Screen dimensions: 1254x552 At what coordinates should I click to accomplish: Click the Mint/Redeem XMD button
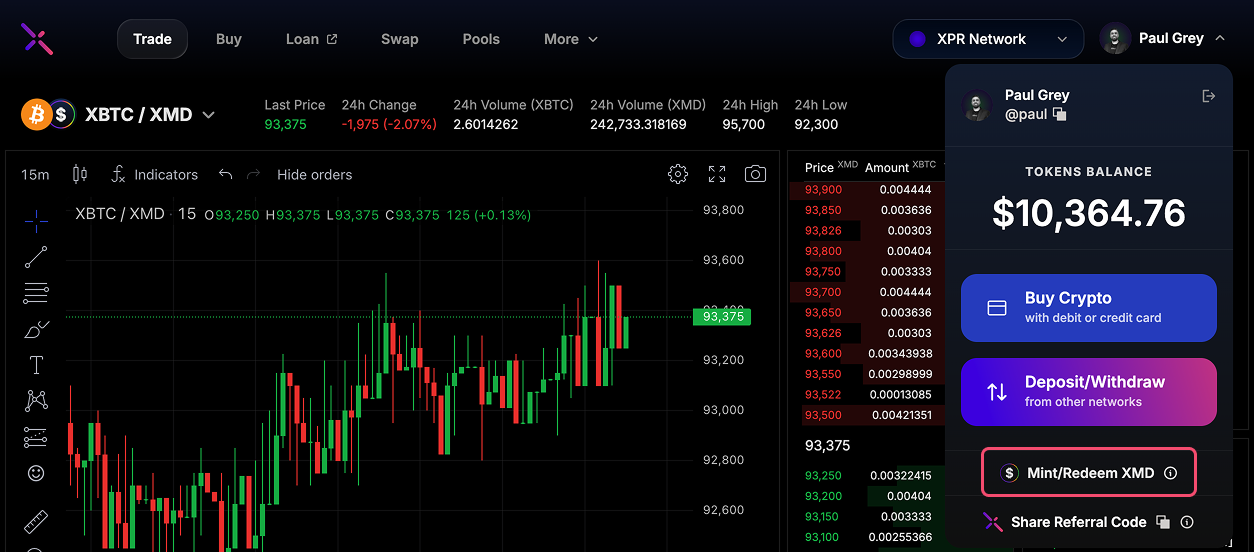[1088, 473]
